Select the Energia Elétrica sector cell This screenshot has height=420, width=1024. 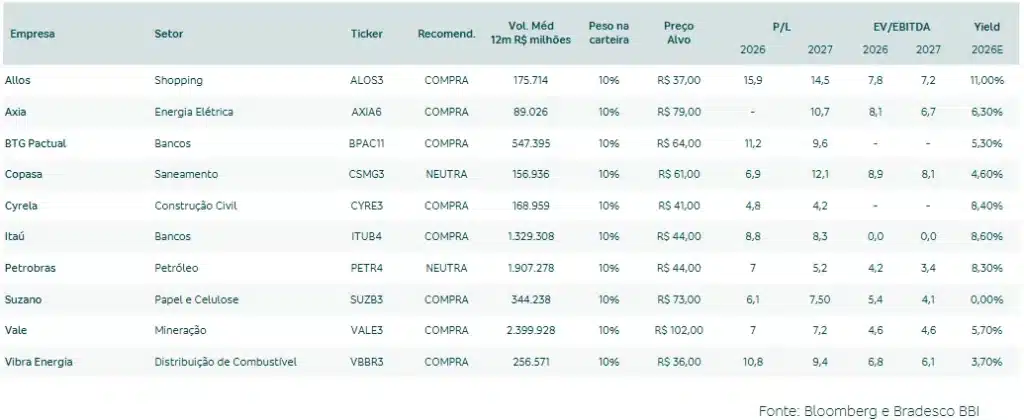pyautogui.click(x=194, y=112)
